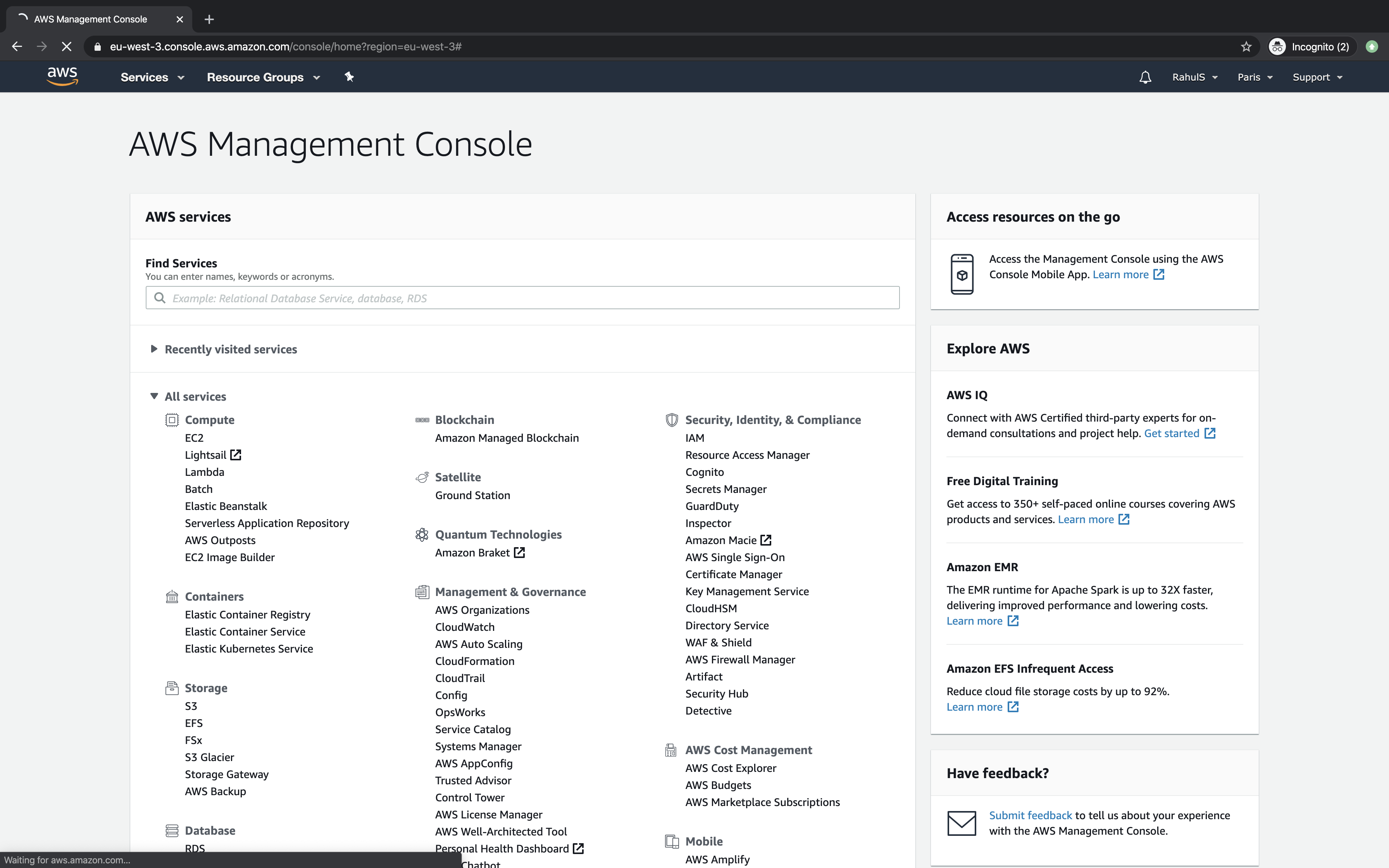Click the feedback envelope icon
The width and height of the screenshot is (1389, 868).
[x=962, y=823]
